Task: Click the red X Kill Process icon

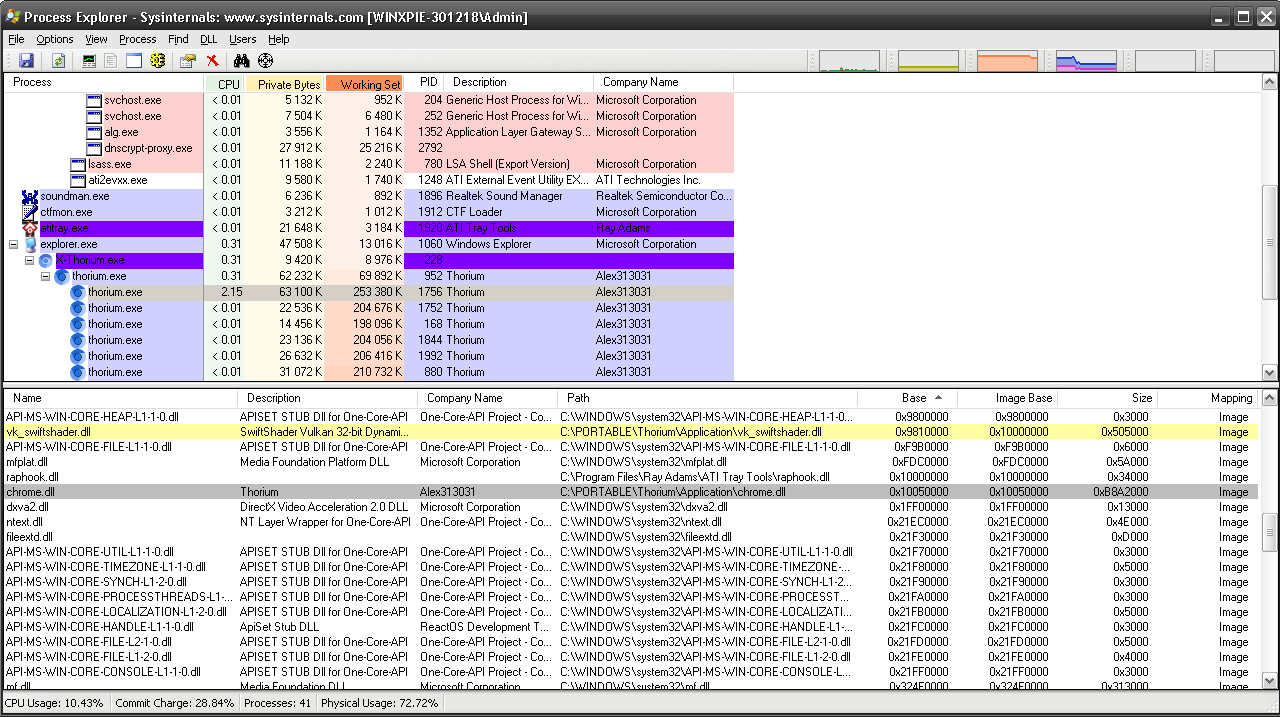Action: coord(212,61)
